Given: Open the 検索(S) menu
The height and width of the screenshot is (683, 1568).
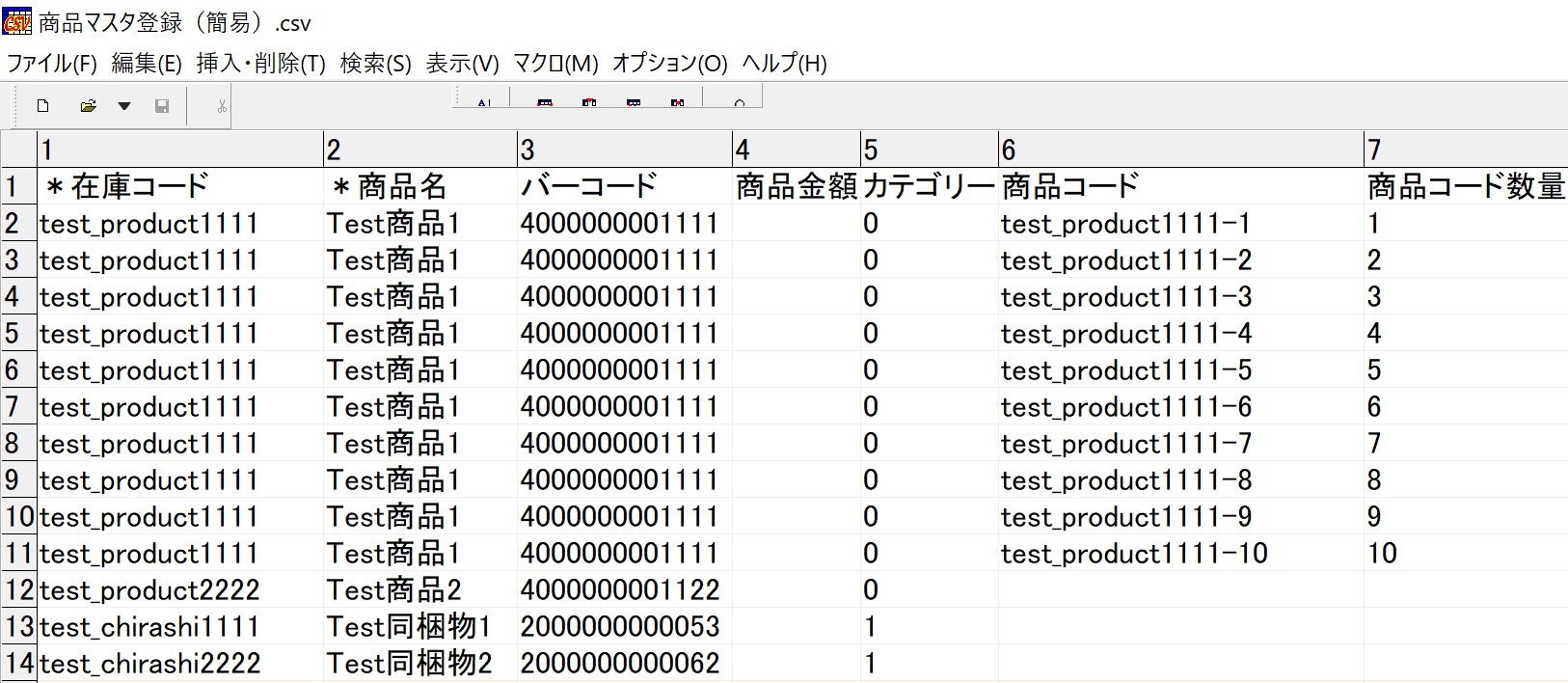Looking at the screenshot, I should click(x=376, y=64).
